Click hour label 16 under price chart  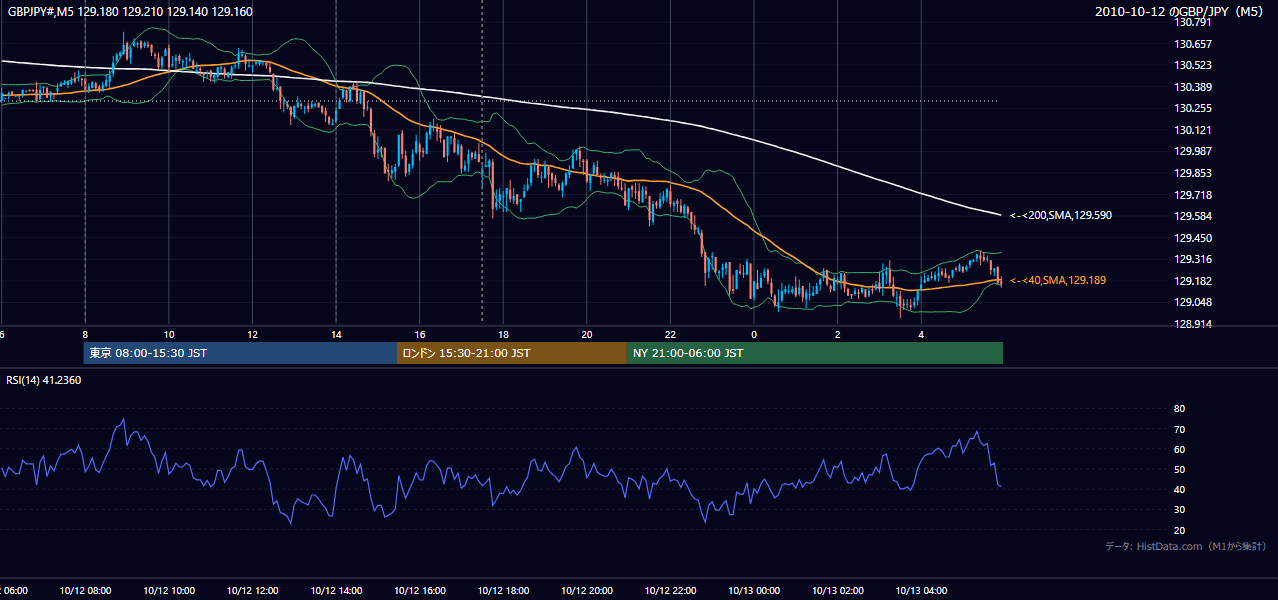(420, 334)
